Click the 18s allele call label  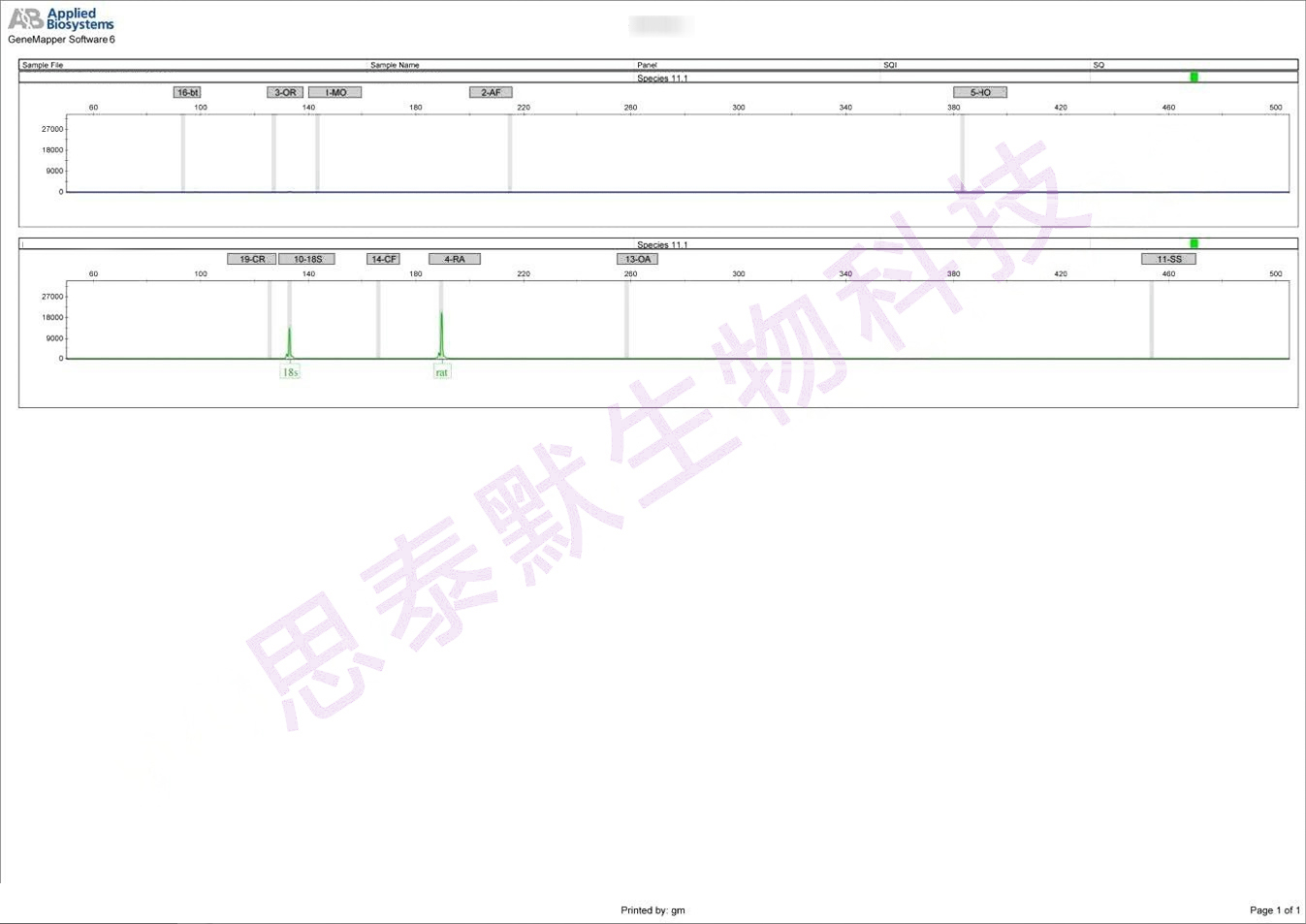[290, 371]
